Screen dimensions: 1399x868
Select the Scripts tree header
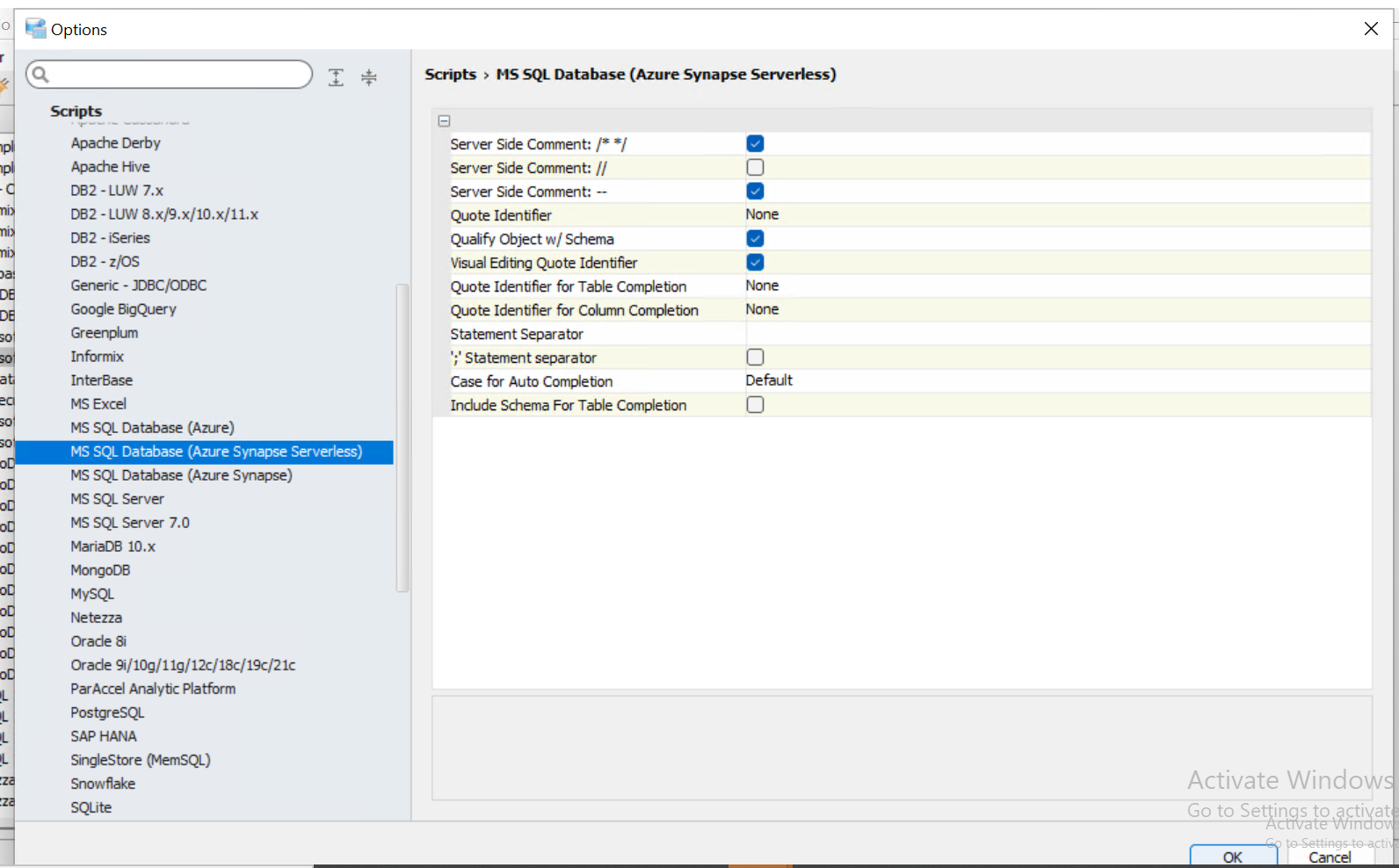click(x=76, y=112)
